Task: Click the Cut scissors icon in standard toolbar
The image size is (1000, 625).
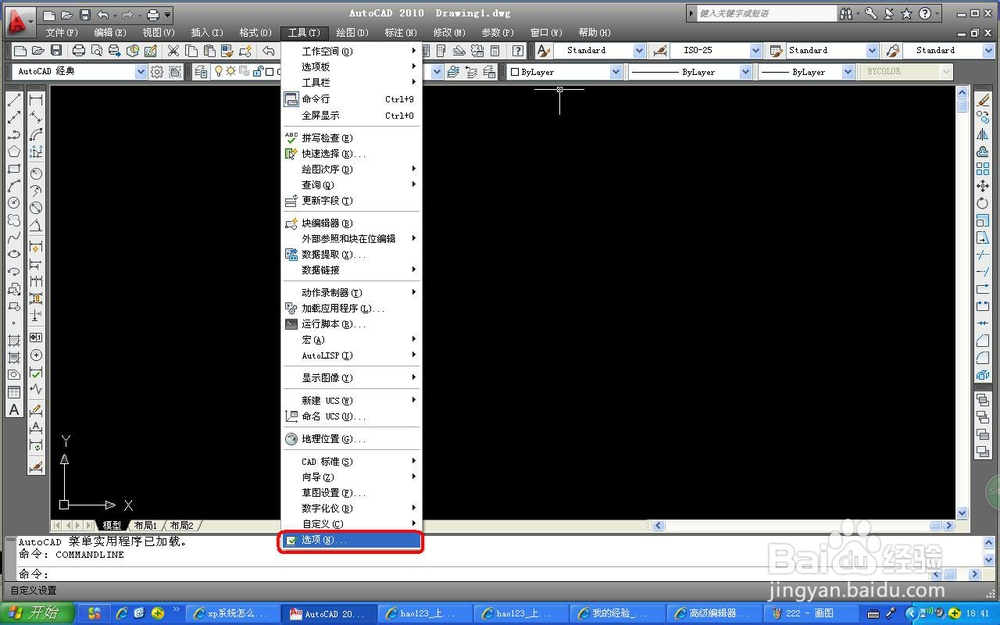Action: pyautogui.click(x=173, y=50)
